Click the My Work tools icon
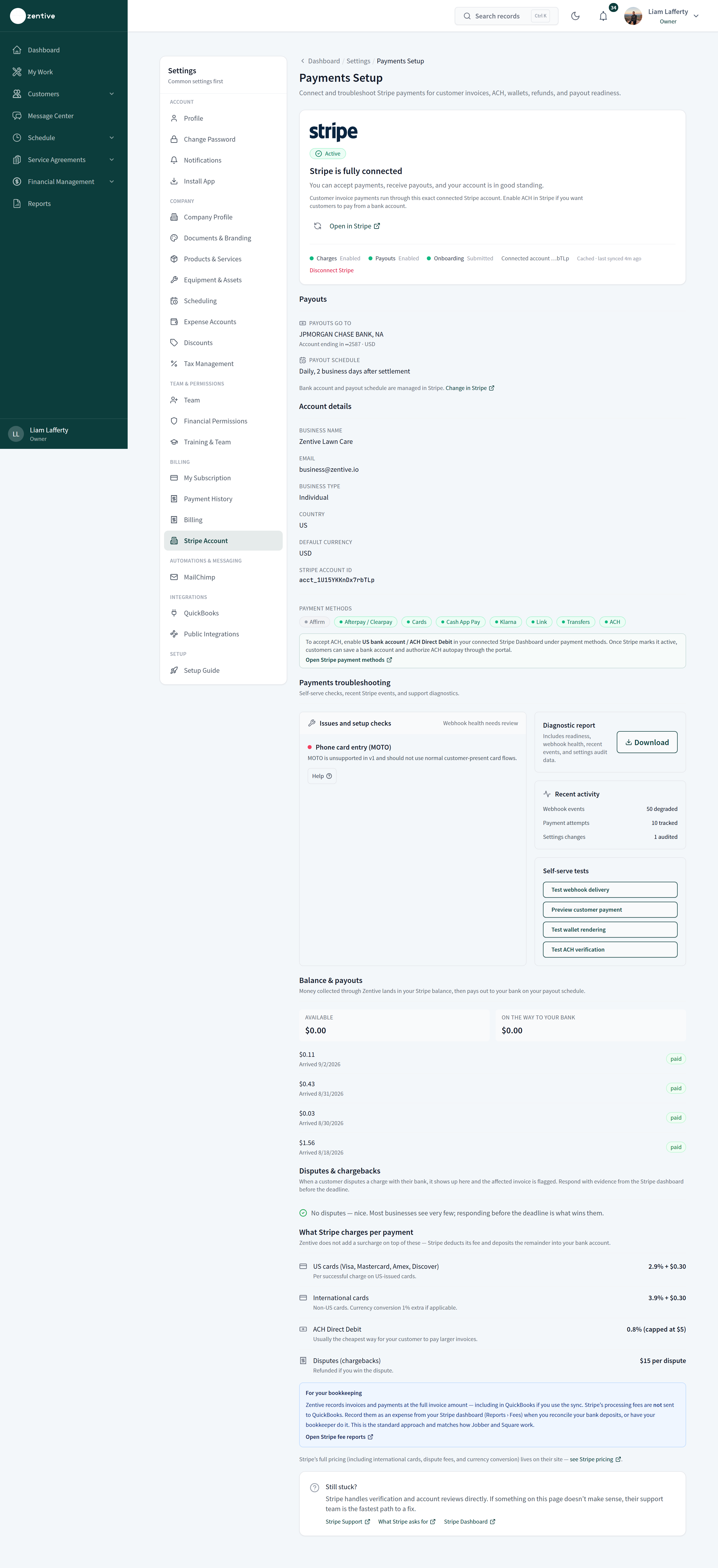The height and width of the screenshot is (1568, 718). click(x=17, y=72)
